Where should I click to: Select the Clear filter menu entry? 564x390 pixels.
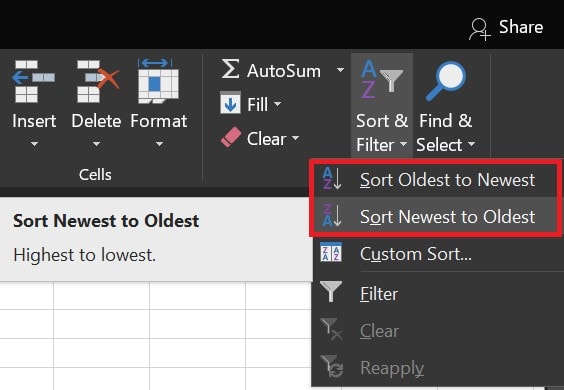coord(438,331)
